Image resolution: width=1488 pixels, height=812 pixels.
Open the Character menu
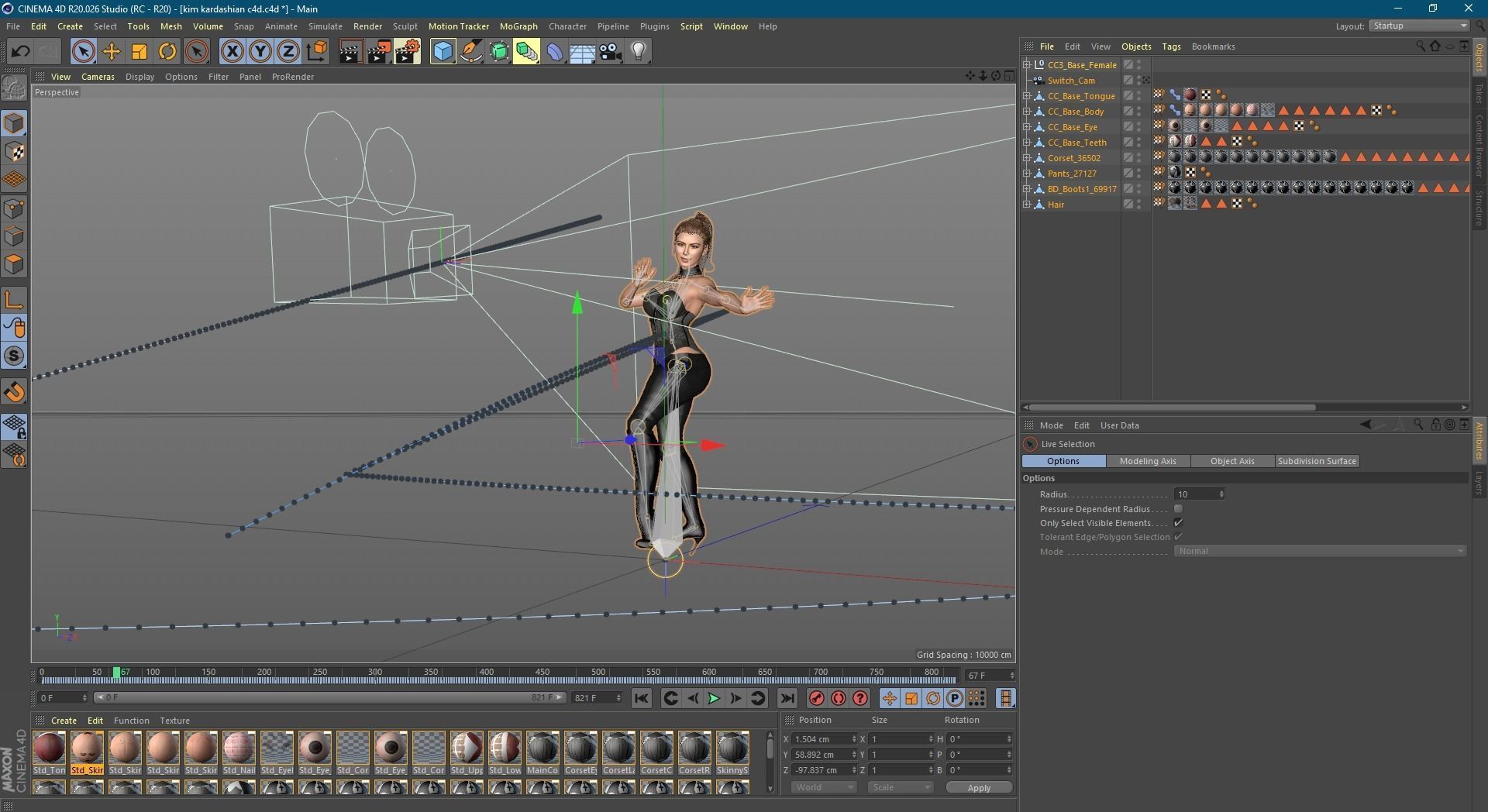click(x=567, y=26)
